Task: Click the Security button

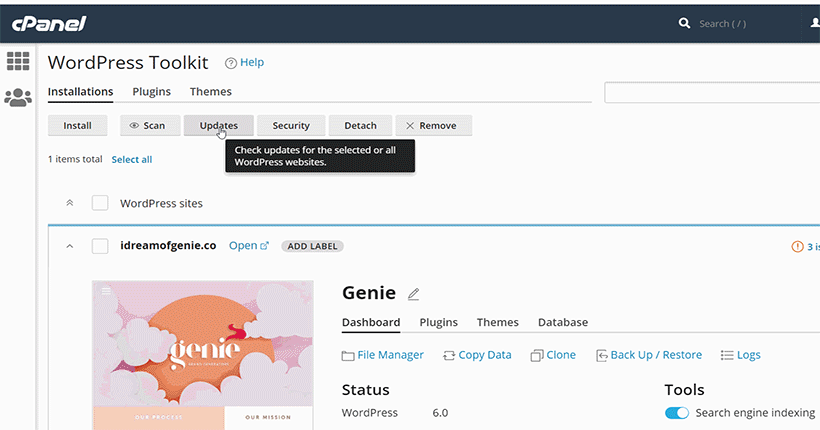Action: pos(291,126)
